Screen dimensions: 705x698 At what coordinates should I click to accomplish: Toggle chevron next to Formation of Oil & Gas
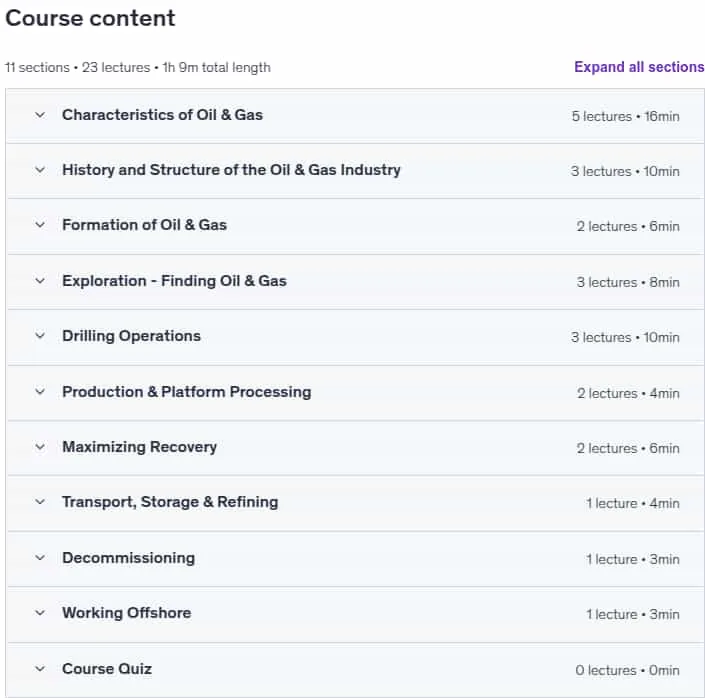pyautogui.click(x=40, y=225)
